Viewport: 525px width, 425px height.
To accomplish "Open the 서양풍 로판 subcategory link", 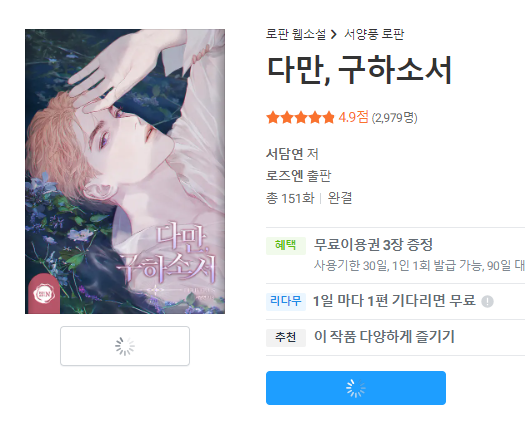I will (374, 34).
